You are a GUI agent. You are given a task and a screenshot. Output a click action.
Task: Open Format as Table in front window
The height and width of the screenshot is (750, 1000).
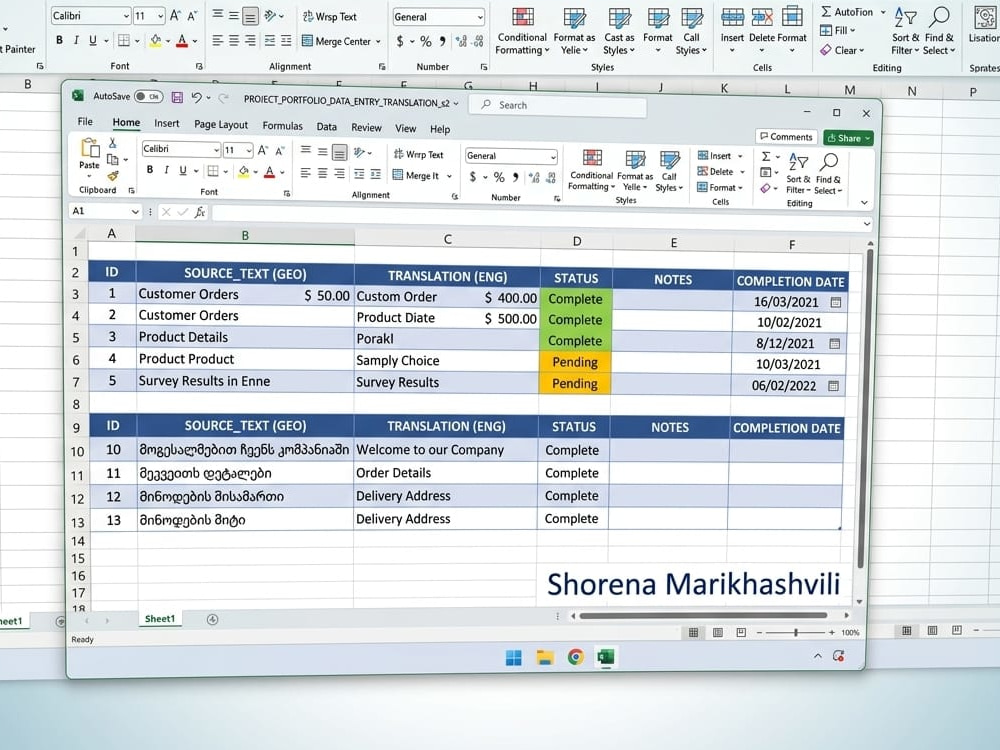(x=635, y=170)
